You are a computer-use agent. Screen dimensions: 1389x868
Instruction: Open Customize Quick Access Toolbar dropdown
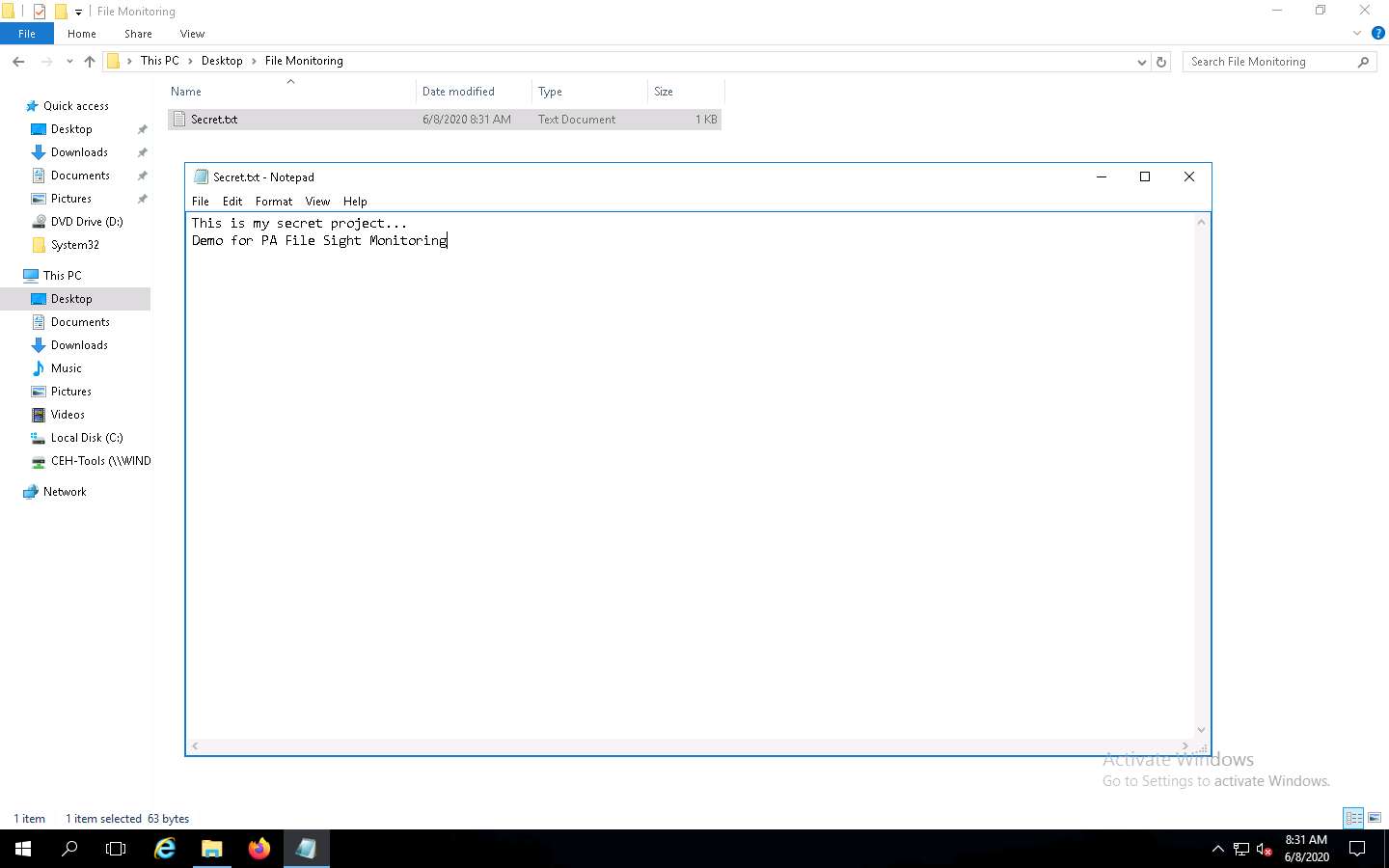78,12
